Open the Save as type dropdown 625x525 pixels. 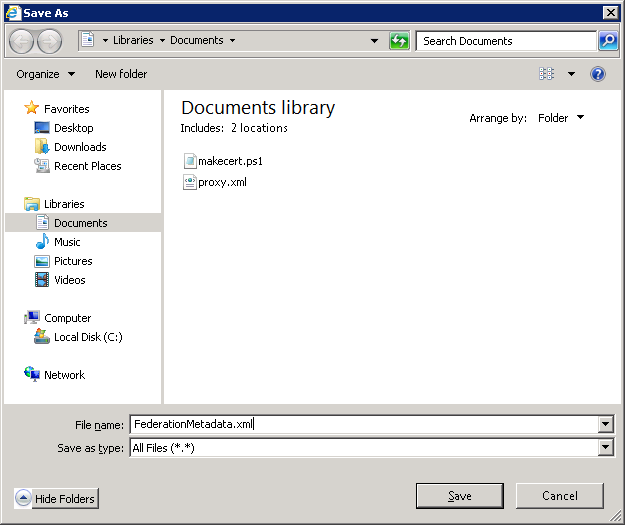click(605, 448)
